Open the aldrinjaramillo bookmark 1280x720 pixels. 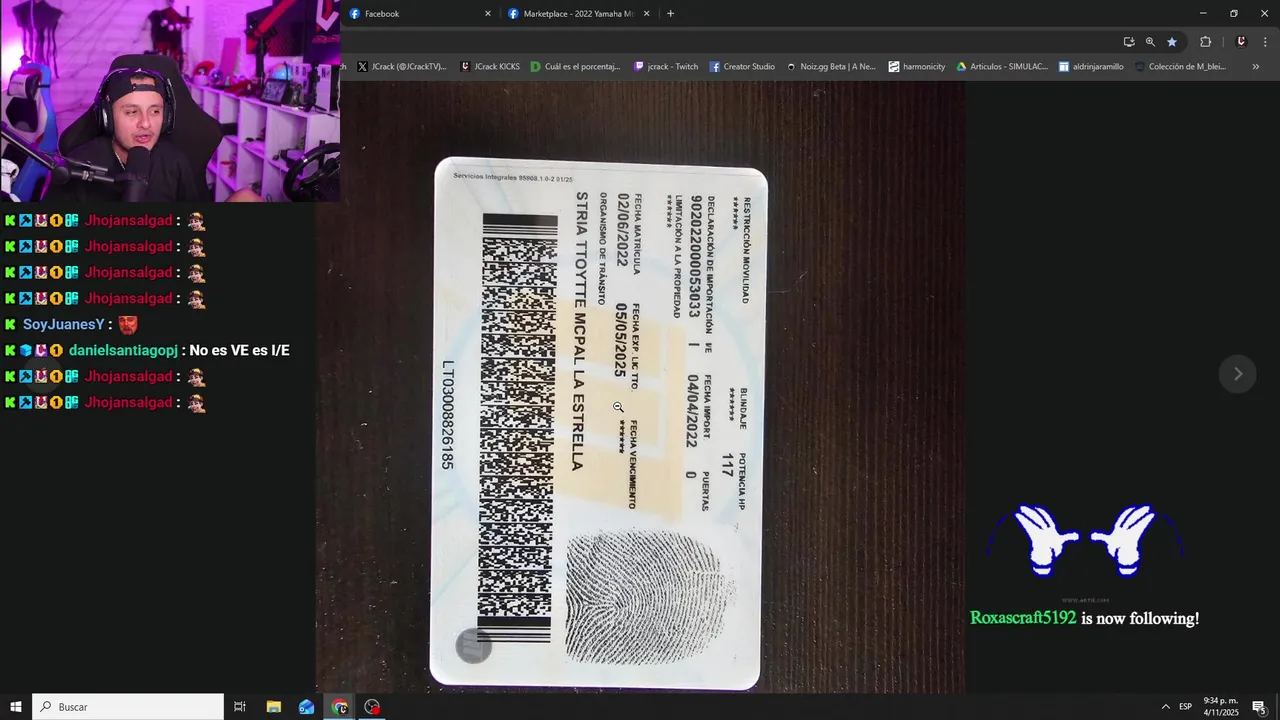[1091, 67]
